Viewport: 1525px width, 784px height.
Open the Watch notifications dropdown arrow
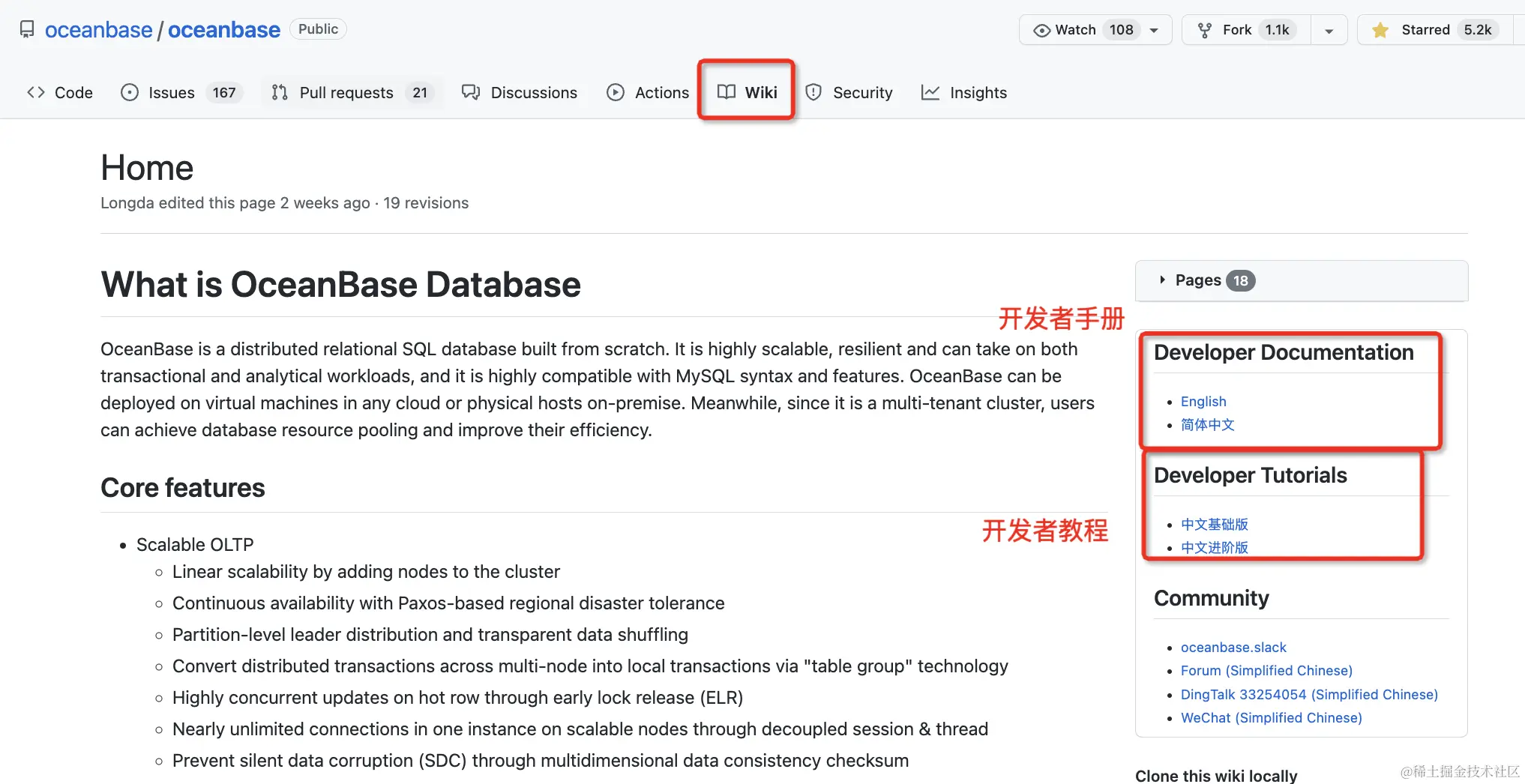coord(1155,30)
